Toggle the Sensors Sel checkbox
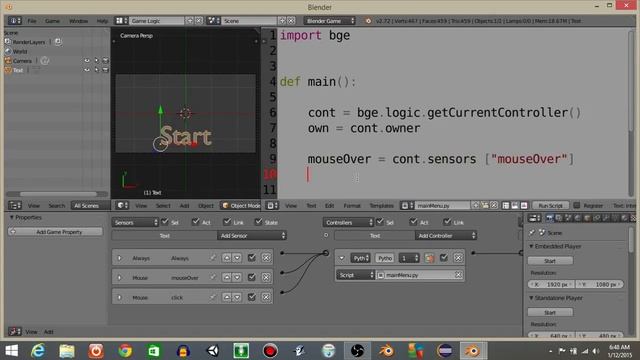 coord(165,222)
